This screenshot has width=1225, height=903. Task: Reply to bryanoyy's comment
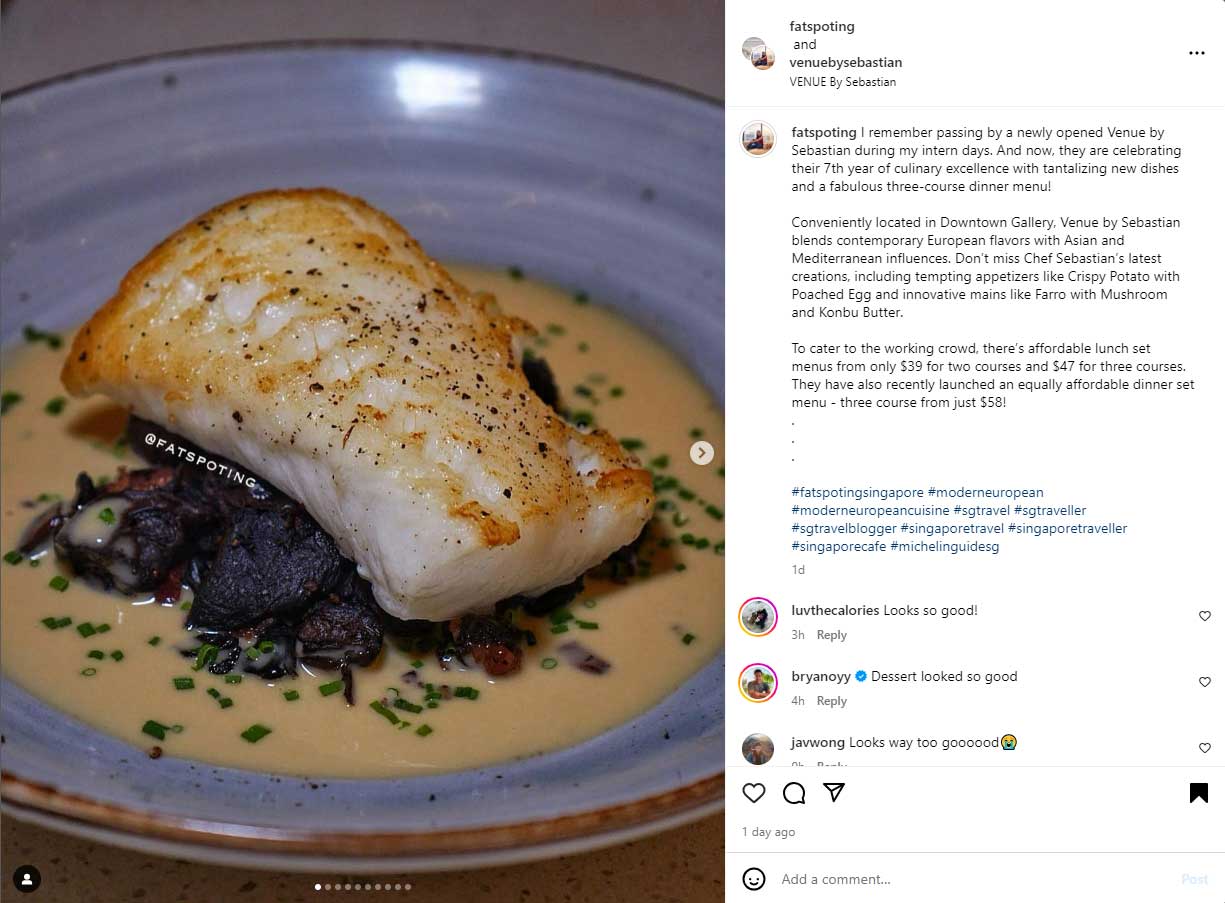pos(832,701)
